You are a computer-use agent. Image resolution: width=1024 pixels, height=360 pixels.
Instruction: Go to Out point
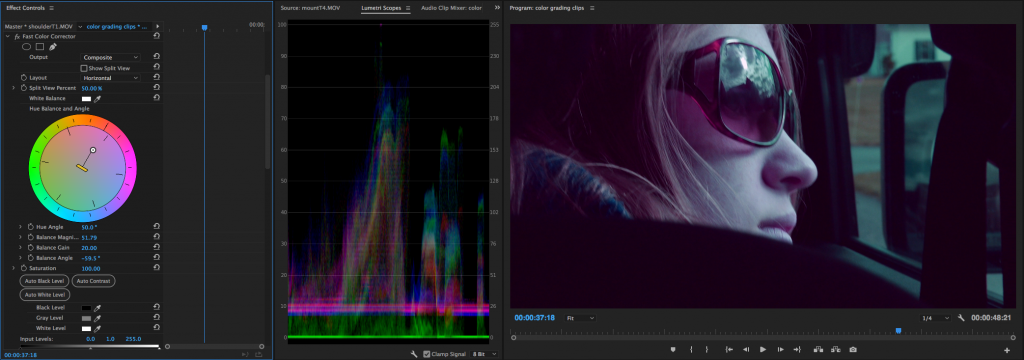(x=797, y=350)
